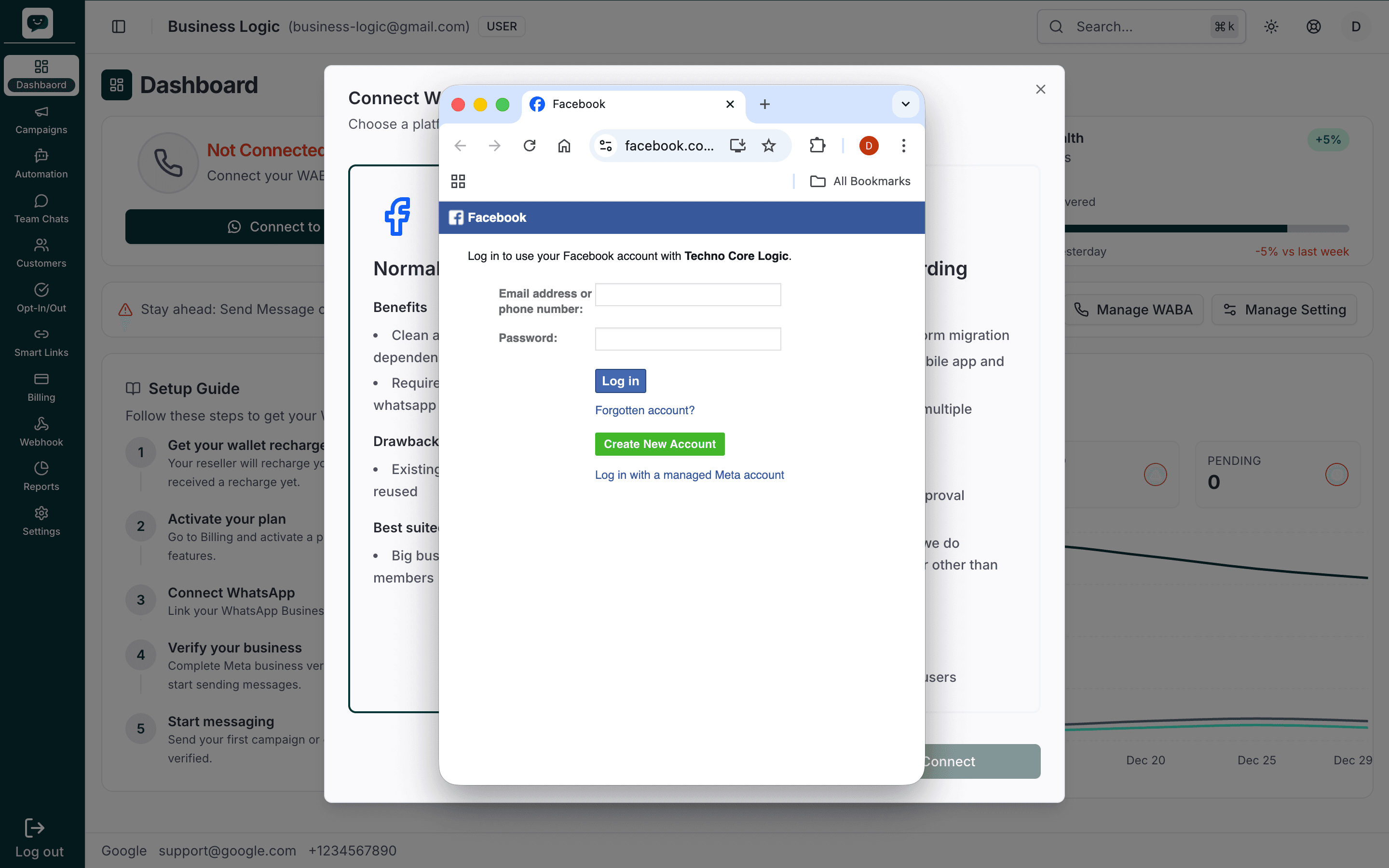Click the install app icon in address bar

[x=738, y=146]
